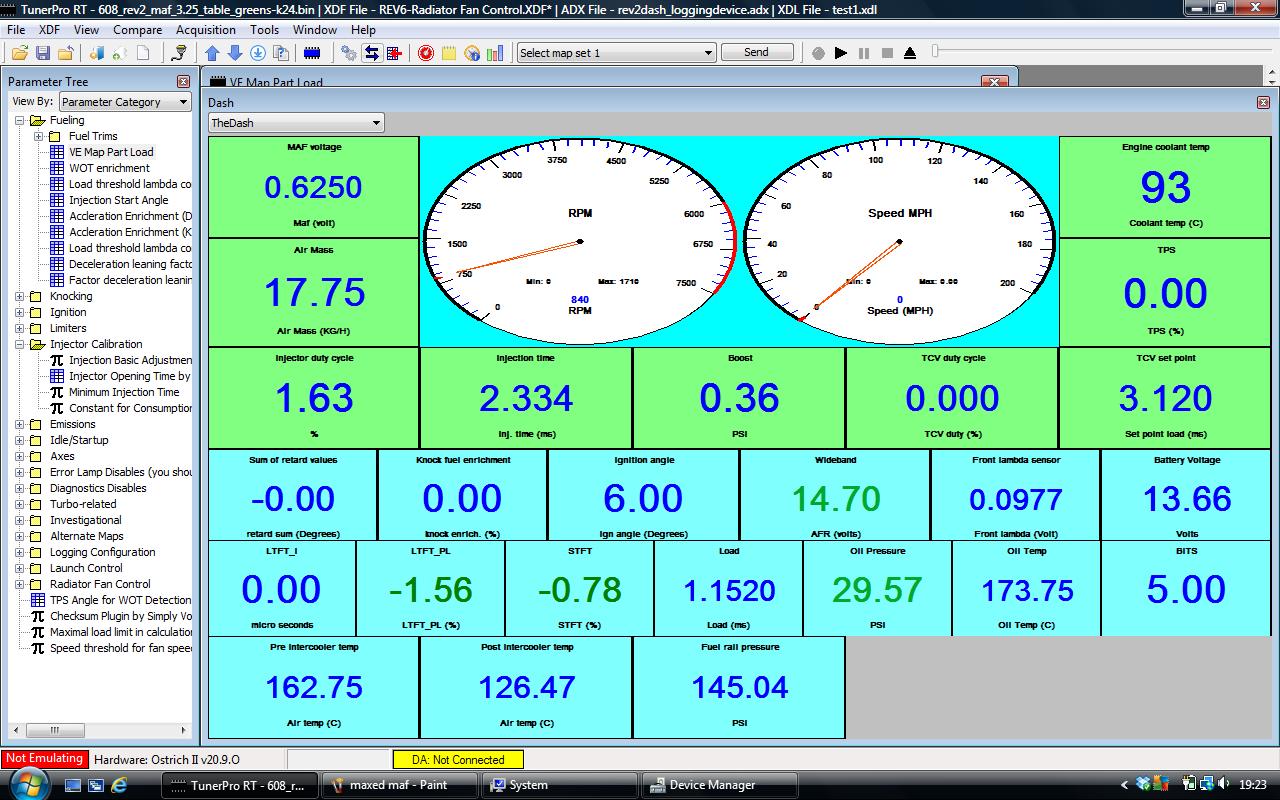Click the playback position slider handle
The height and width of the screenshot is (800, 1280).
[x=936, y=52]
